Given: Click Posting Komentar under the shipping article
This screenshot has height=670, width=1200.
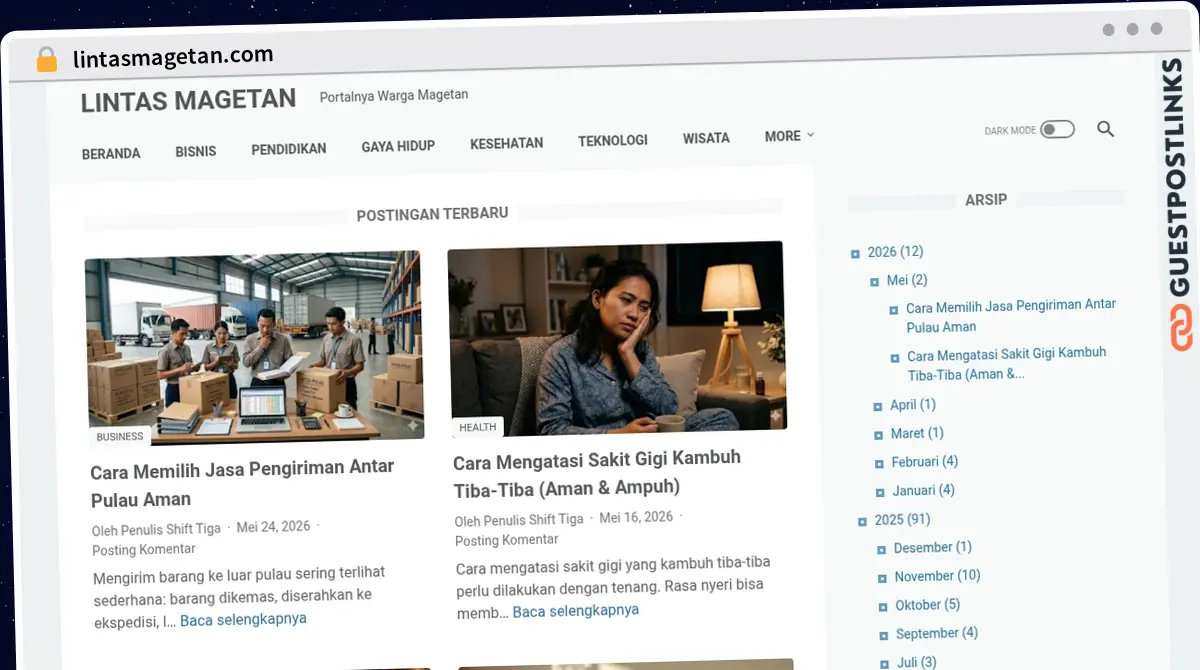Looking at the screenshot, I should pyautogui.click(x=144, y=549).
